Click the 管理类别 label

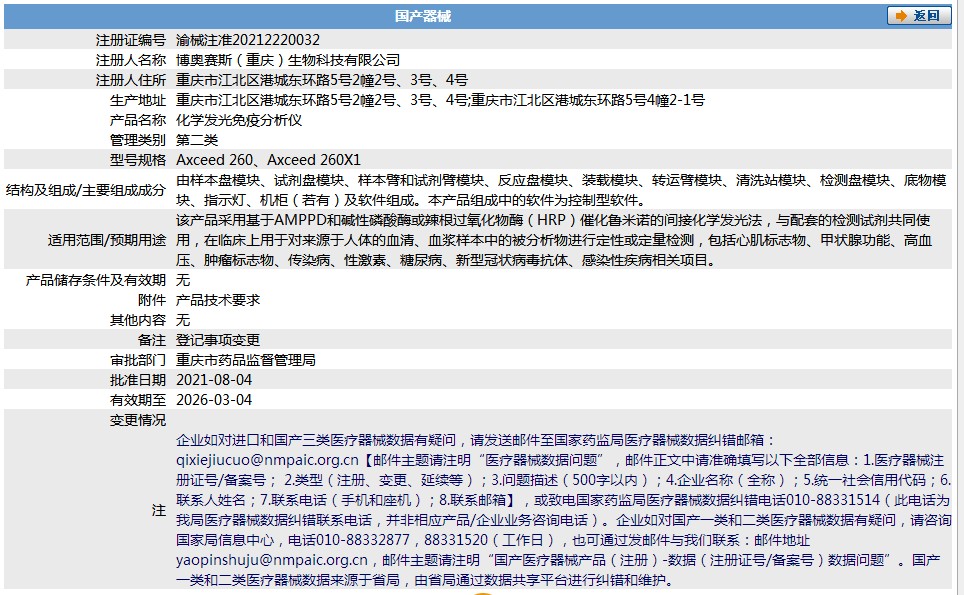[138, 140]
